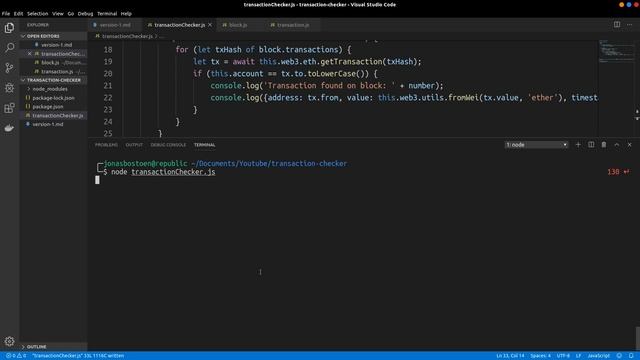The width and height of the screenshot is (640, 360).
Task: Open version-1.md in explorer tree
Action: pyautogui.click(x=53, y=124)
